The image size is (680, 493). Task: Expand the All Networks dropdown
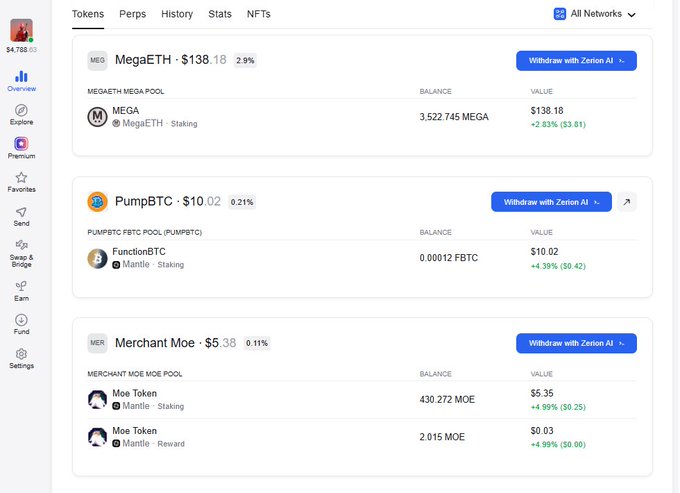tap(595, 14)
